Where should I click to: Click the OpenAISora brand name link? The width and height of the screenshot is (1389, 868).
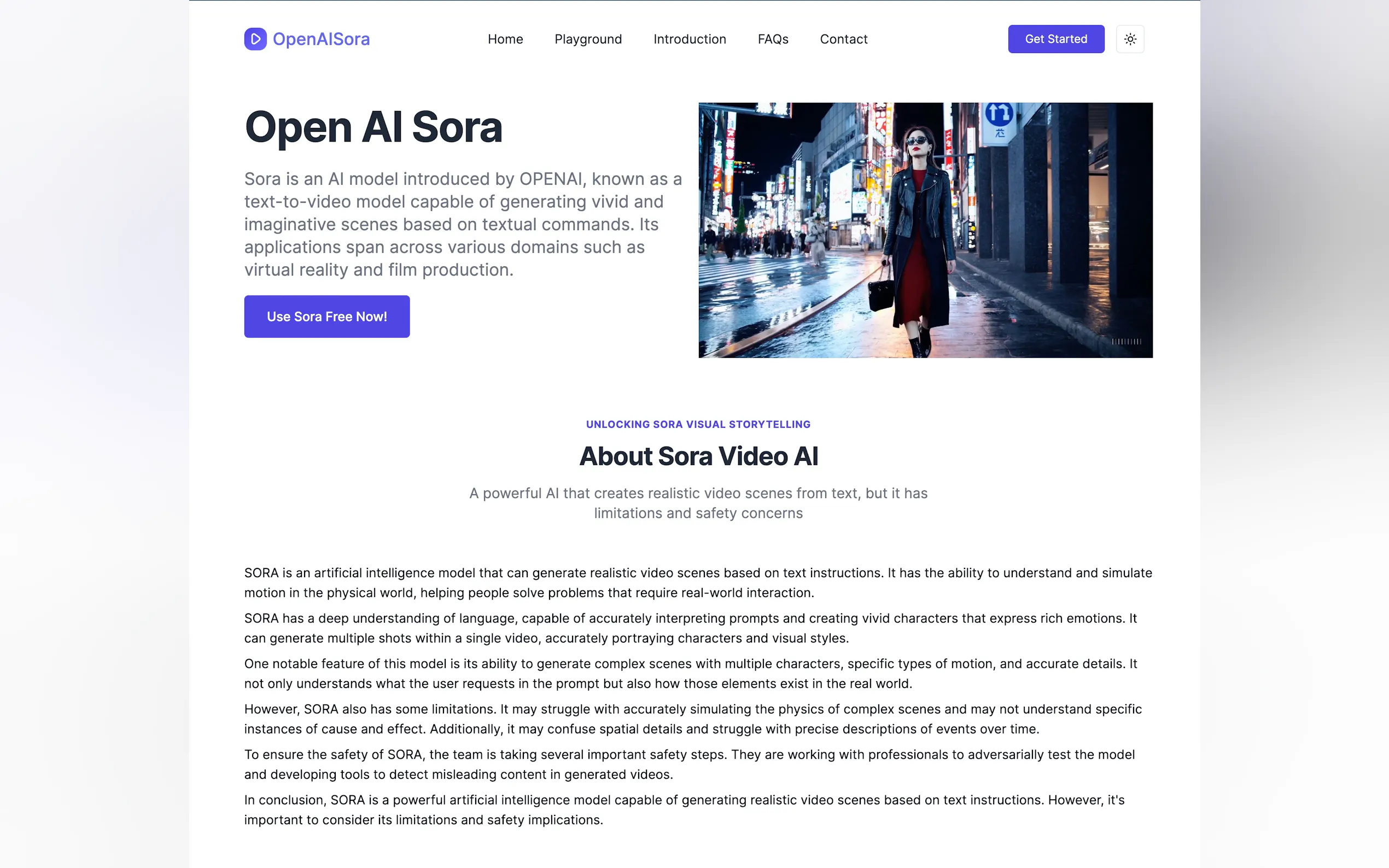pos(321,39)
